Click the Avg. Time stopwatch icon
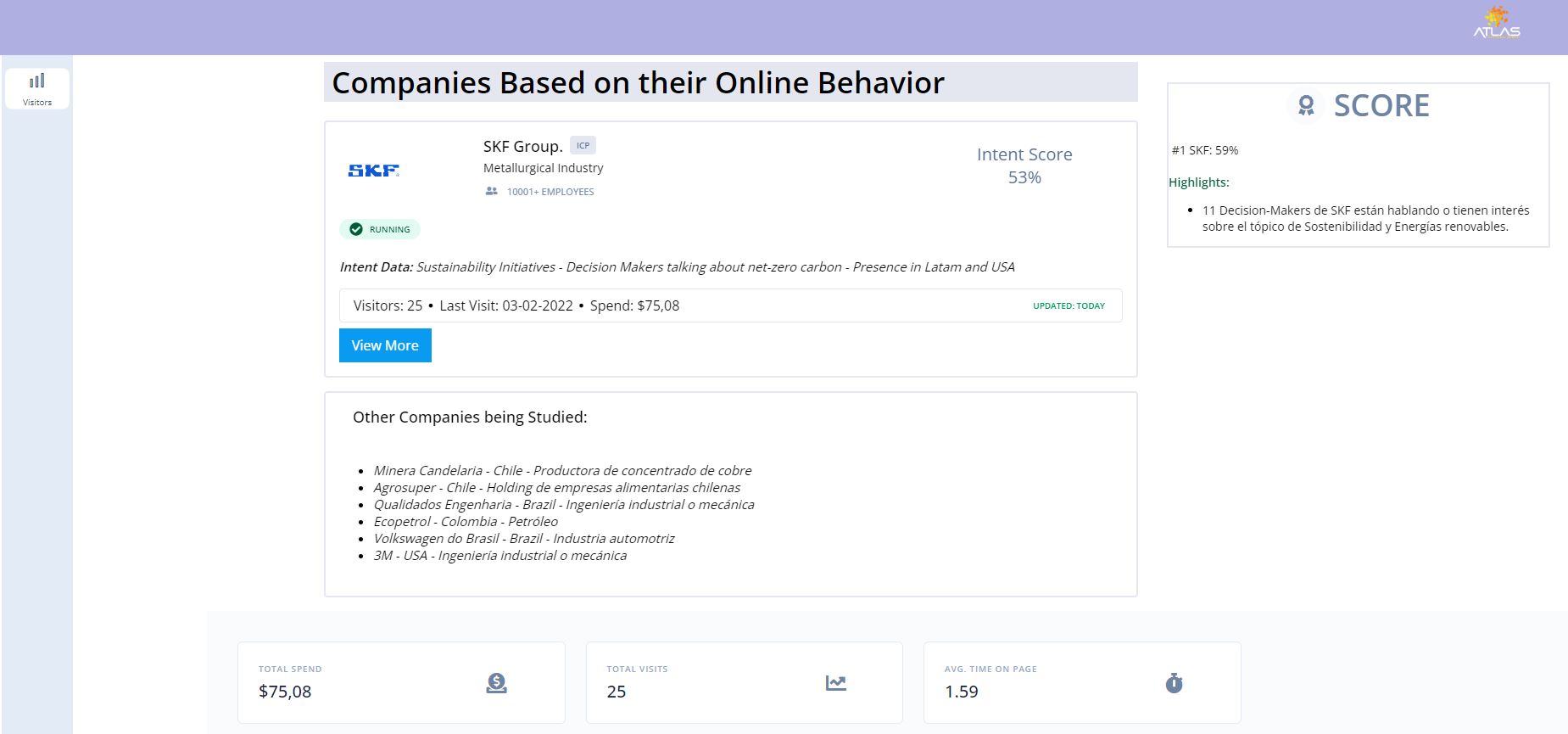This screenshot has height=734, width=1568. pyautogui.click(x=1174, y=682)
